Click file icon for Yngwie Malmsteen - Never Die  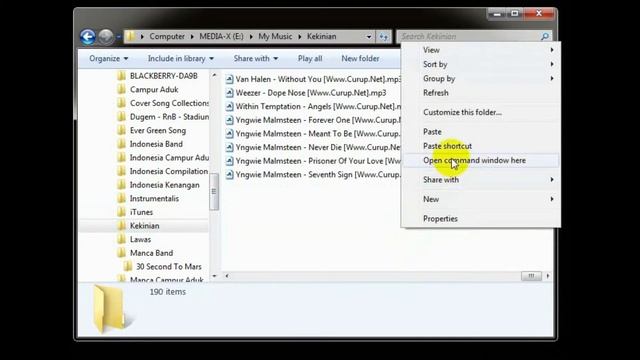pos(229,147)
